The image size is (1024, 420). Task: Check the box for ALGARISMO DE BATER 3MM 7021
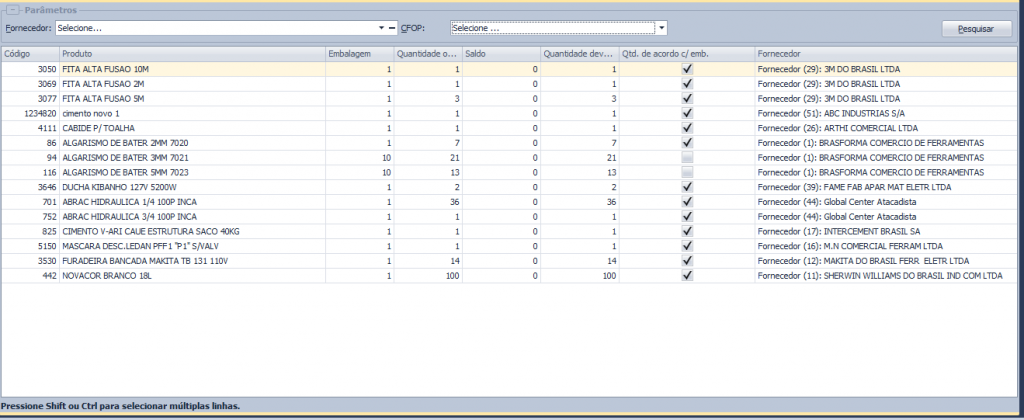click(x=687, y=158)
